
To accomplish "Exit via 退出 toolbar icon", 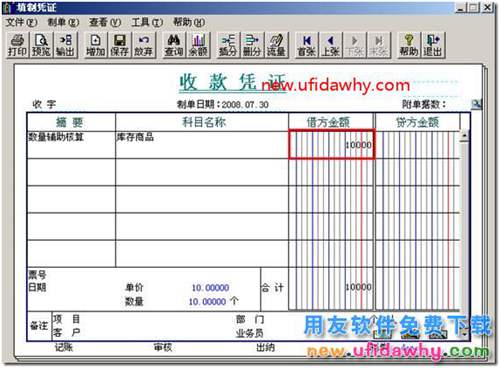I will [x=433, y=45].
